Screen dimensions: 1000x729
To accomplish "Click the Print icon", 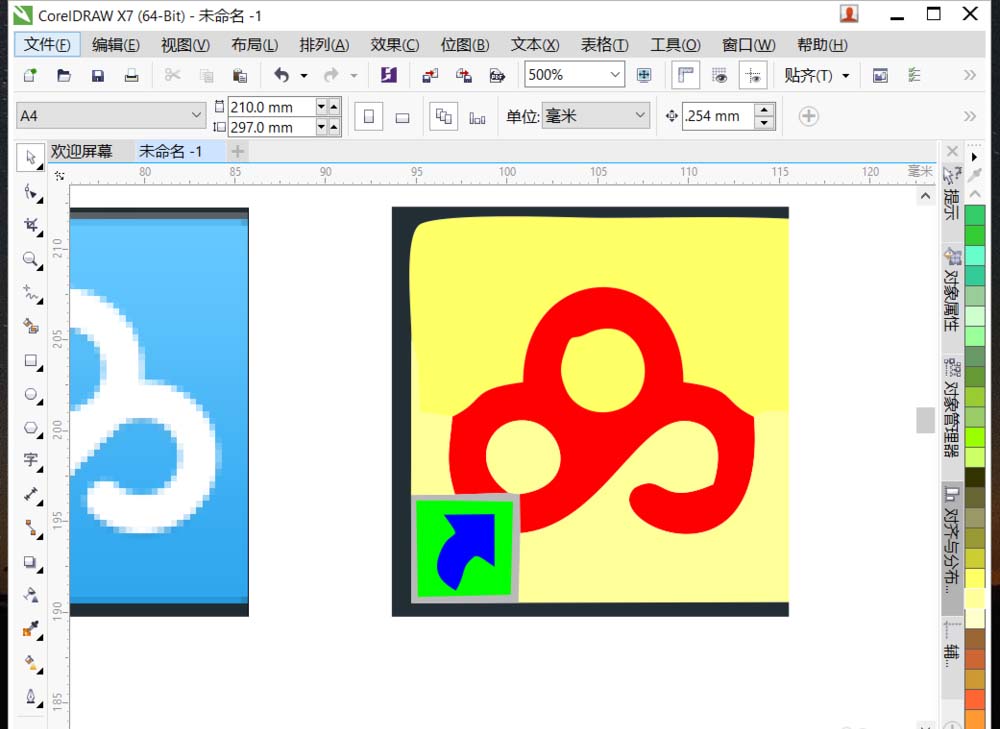I will [131, 75].
